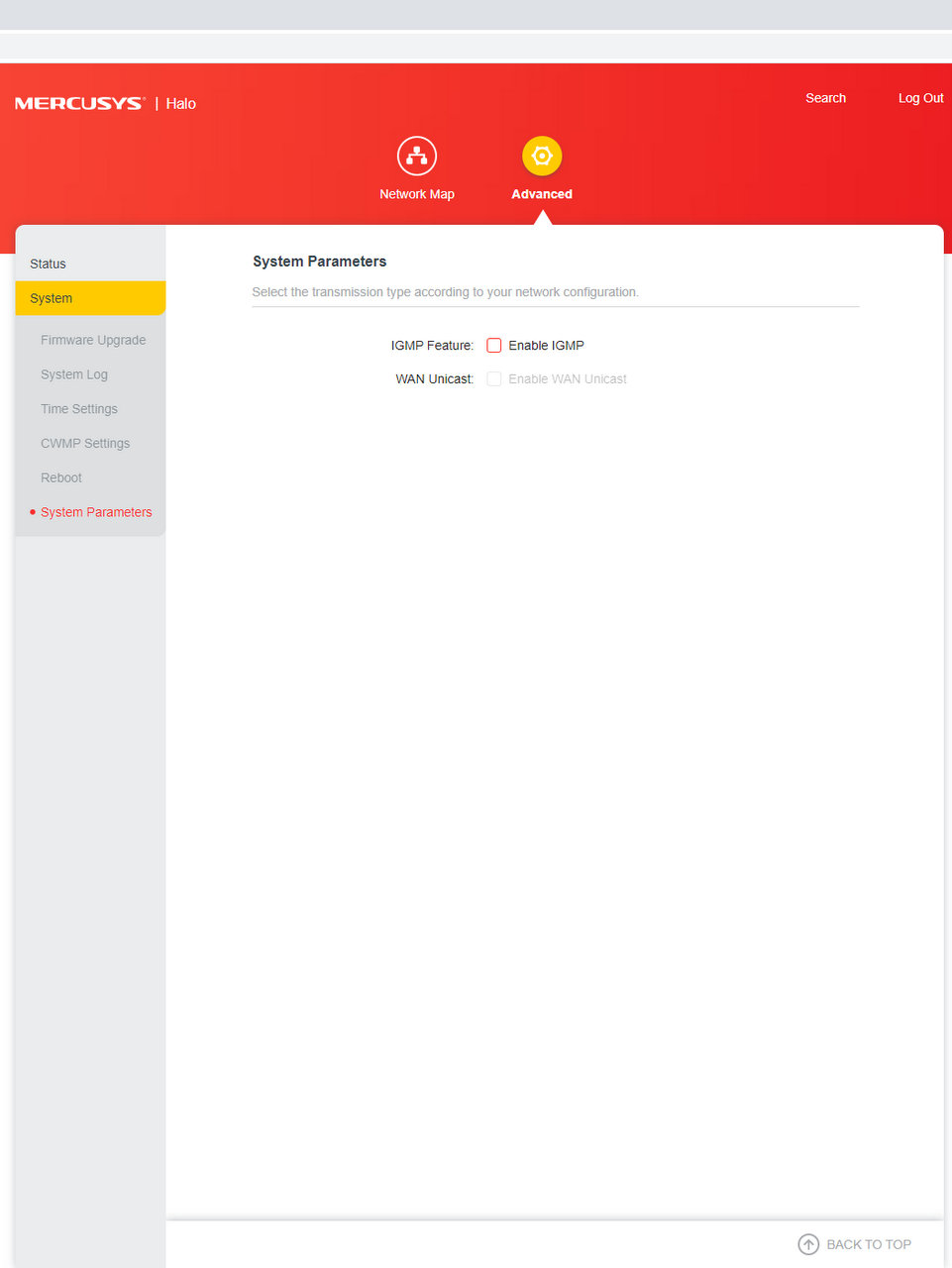This screenshot has height=1268, width=952.
Task: Go to Time Settings
Action: pos(79,409)
